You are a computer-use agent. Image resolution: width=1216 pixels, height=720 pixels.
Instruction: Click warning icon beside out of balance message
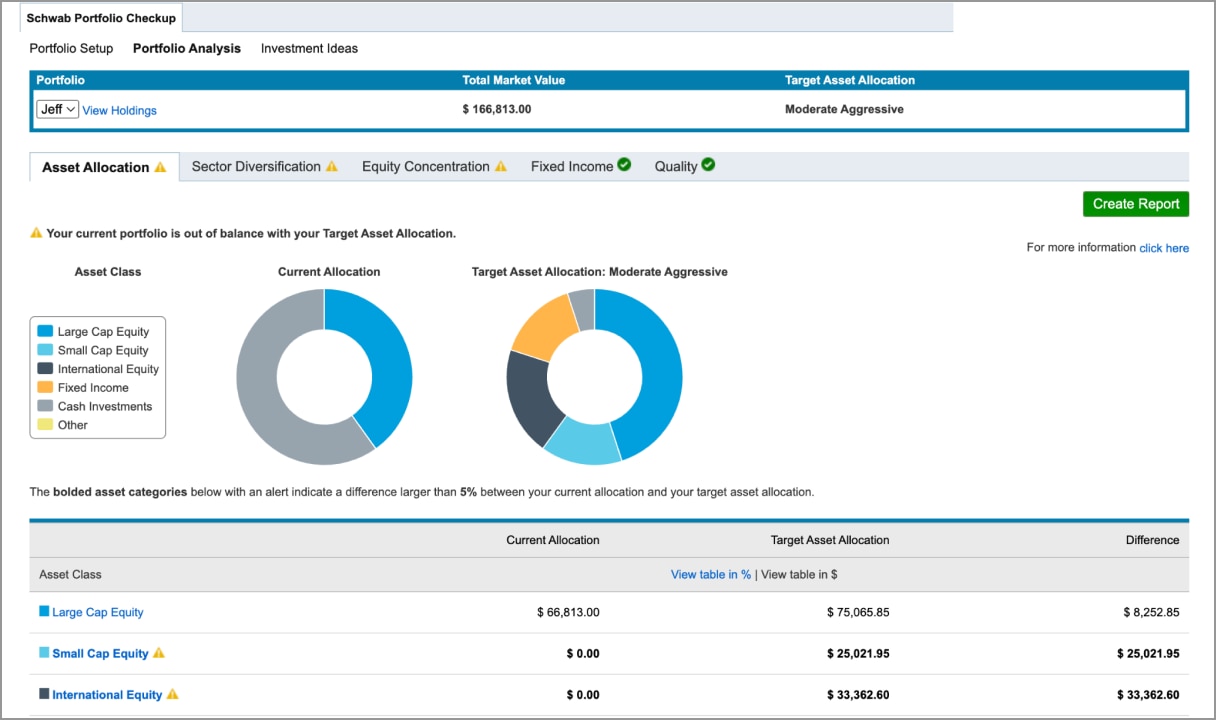coord(36,233)
